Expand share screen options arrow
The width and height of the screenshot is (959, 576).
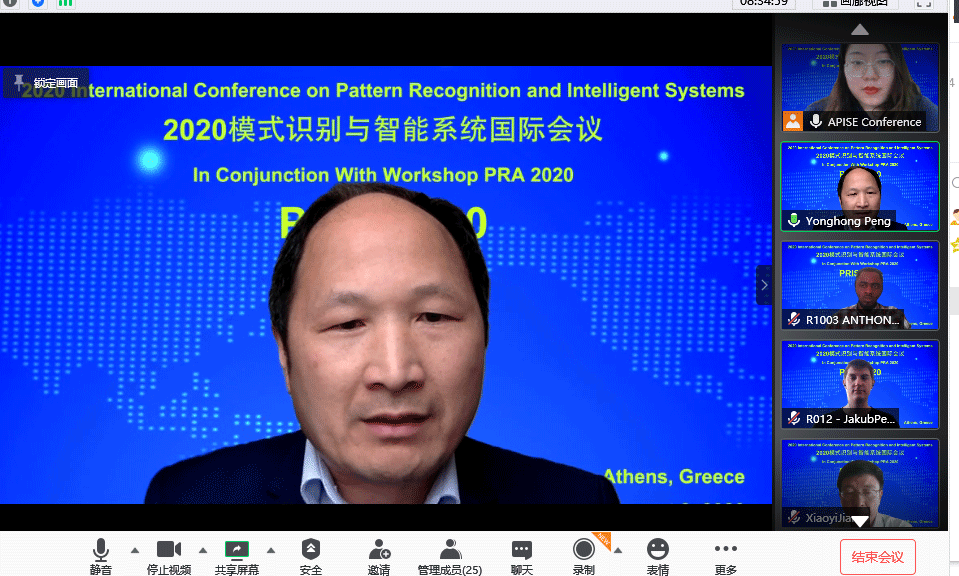[271, 550]
